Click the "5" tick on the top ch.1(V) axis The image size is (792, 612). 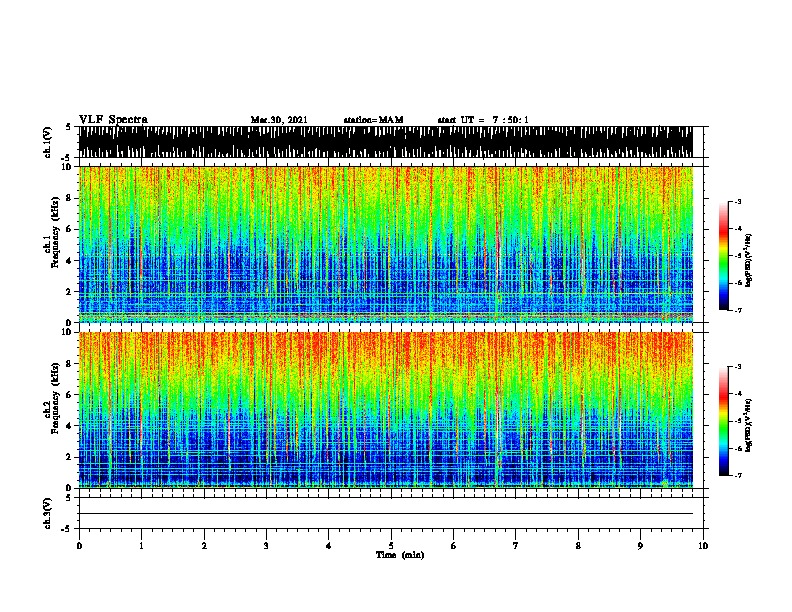[68, 127]
